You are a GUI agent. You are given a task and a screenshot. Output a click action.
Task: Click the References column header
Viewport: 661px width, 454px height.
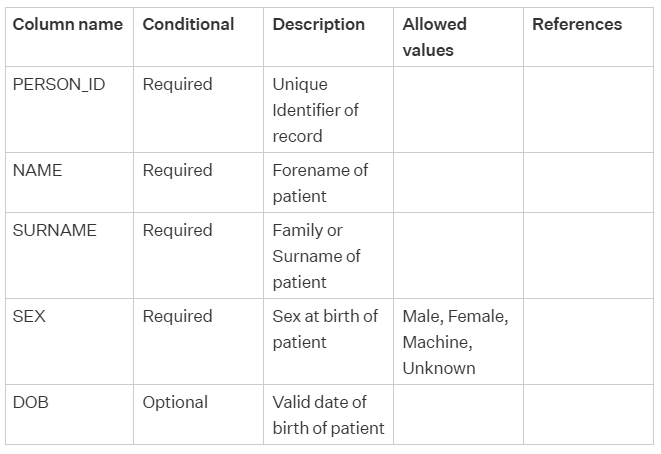pos(588,37)
